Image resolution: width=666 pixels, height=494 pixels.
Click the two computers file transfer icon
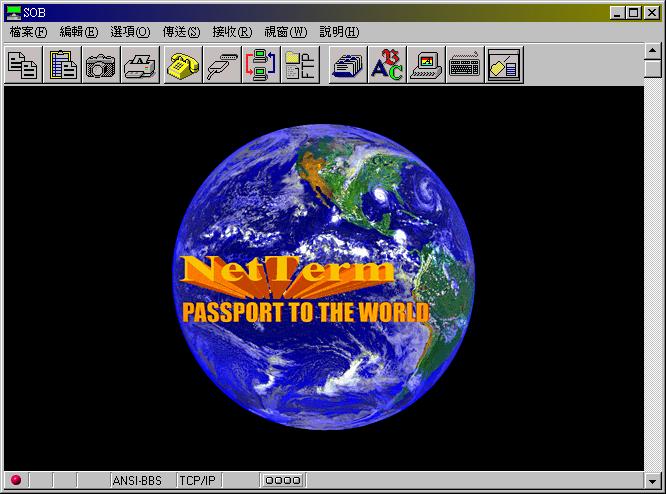tap(261, 65)
